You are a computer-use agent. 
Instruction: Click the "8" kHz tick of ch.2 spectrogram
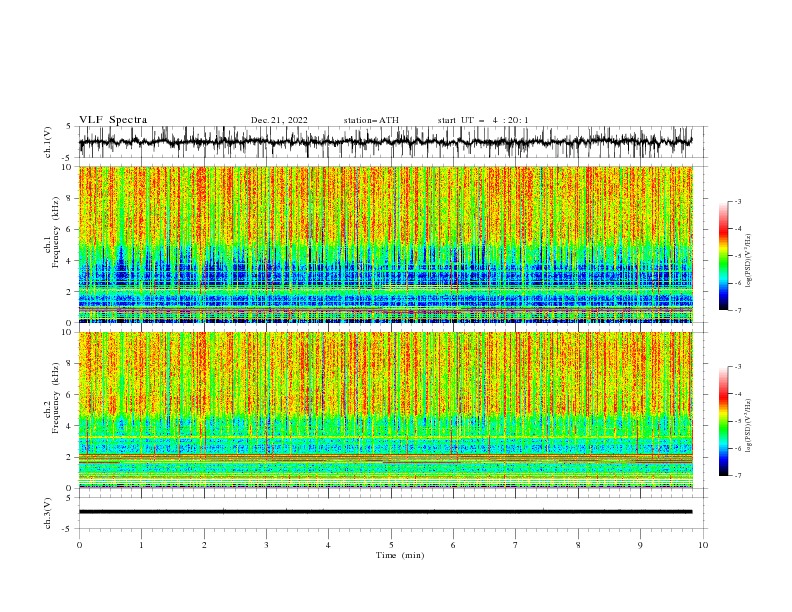click(x=71, y=364)
